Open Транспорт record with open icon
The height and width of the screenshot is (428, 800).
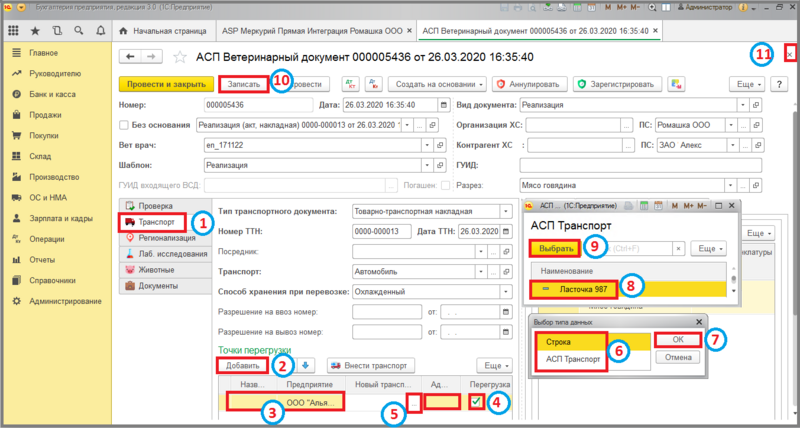[x=506, y=272]
